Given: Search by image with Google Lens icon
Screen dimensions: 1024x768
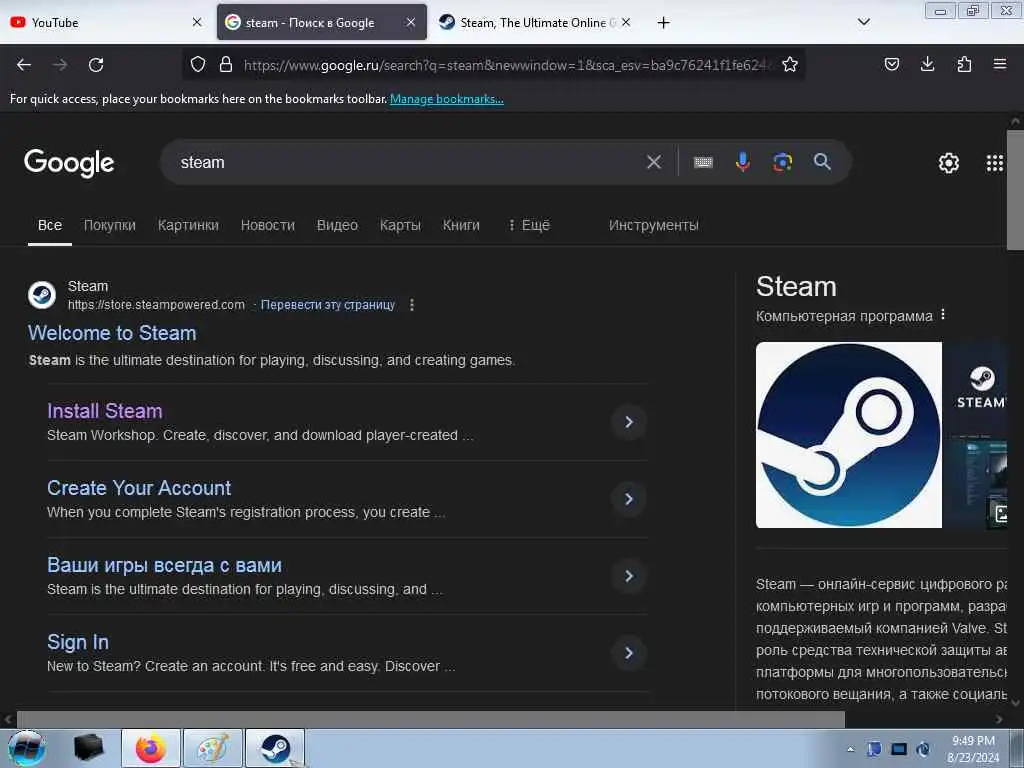Looking at the screenshot, I should point(782,162).
